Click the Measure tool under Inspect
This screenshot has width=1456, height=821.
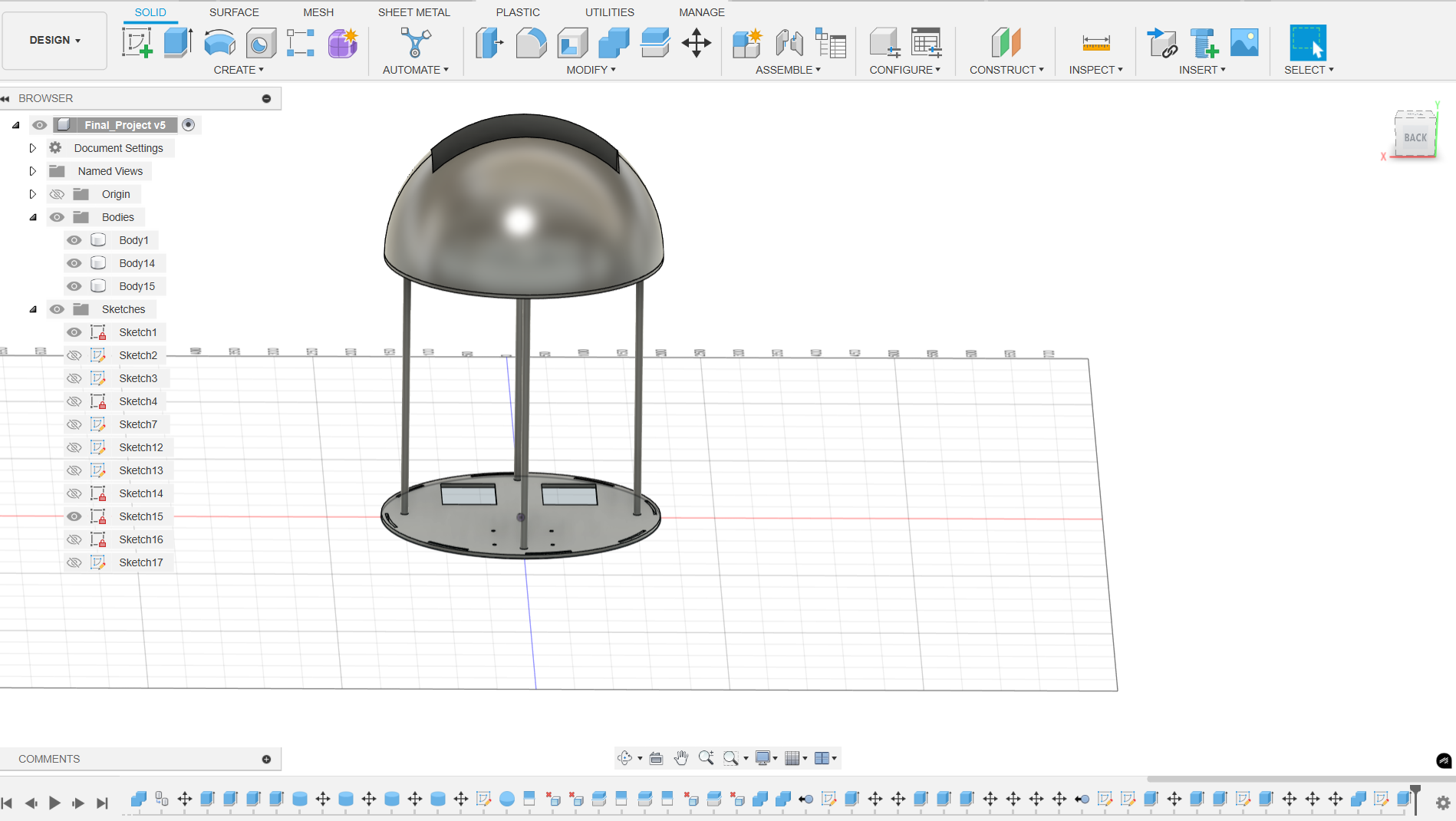[1095, 43]
